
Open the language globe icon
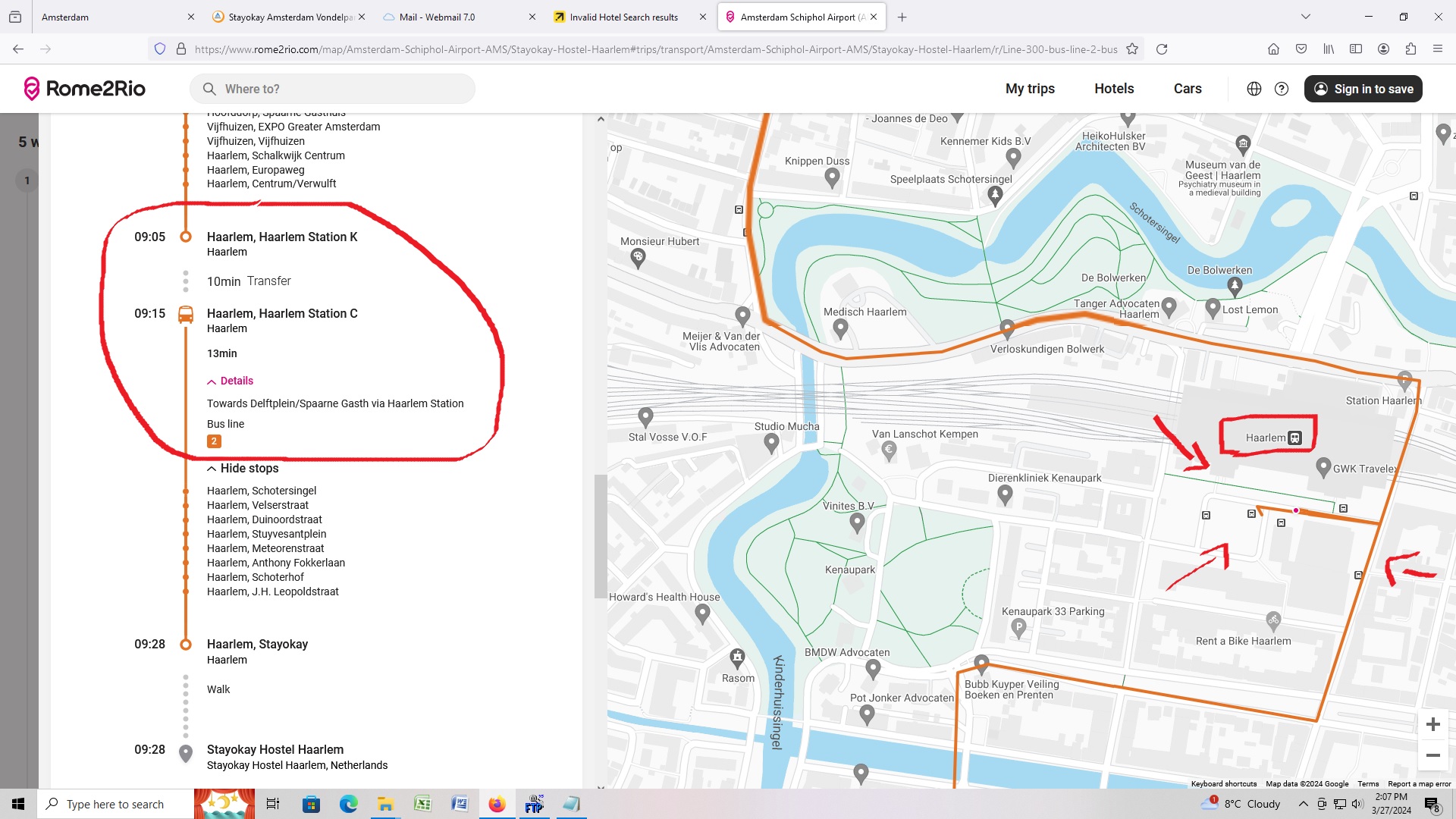1254,89
